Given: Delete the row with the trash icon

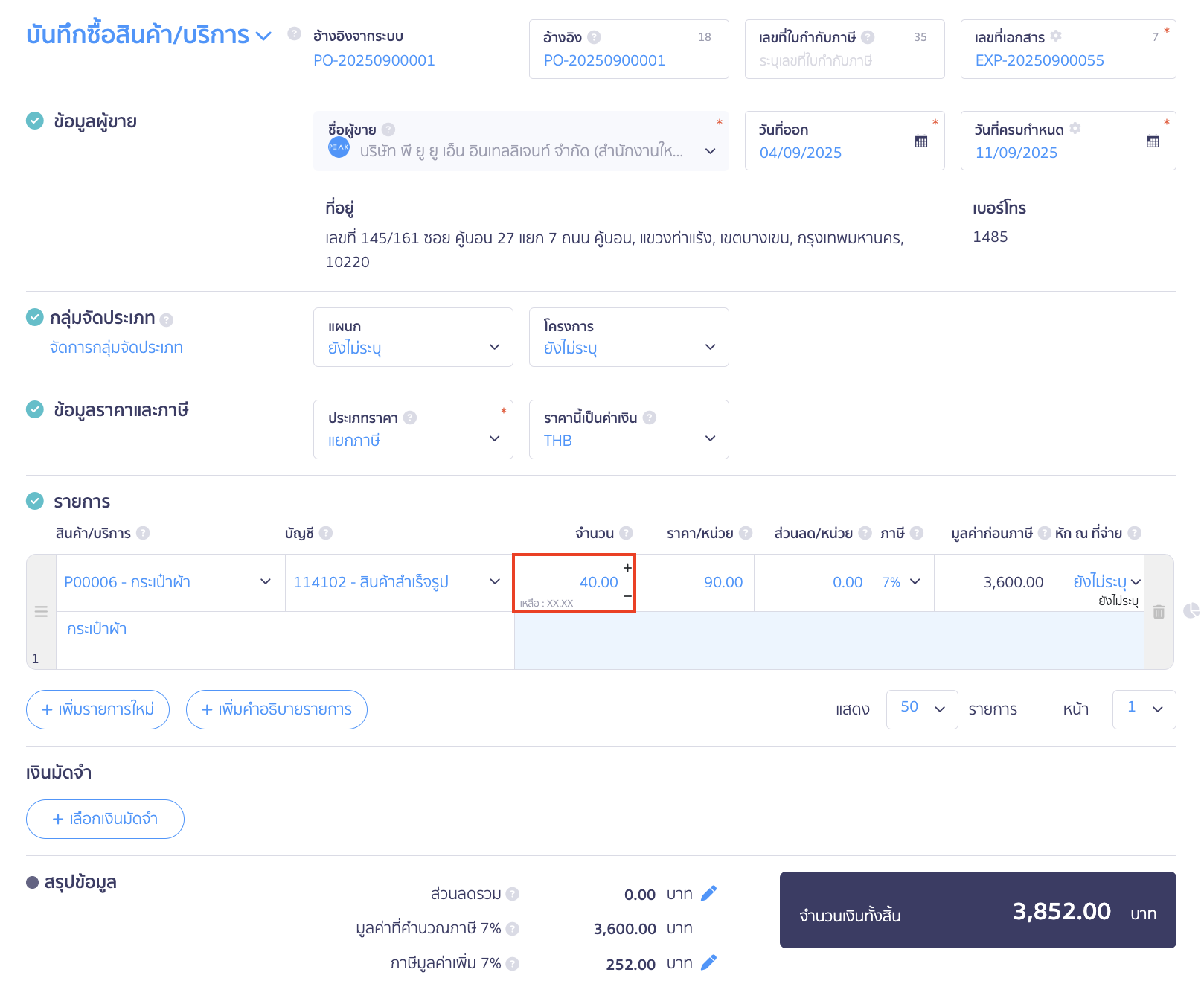Looking at the screenshot, I should 1159,612.
